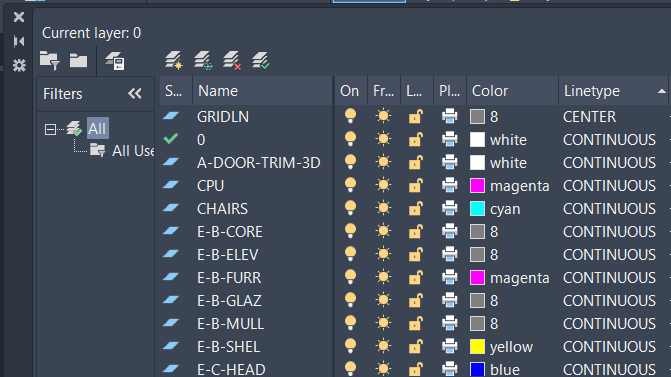Select the GRIDLN layer name

tap(223, 116)
